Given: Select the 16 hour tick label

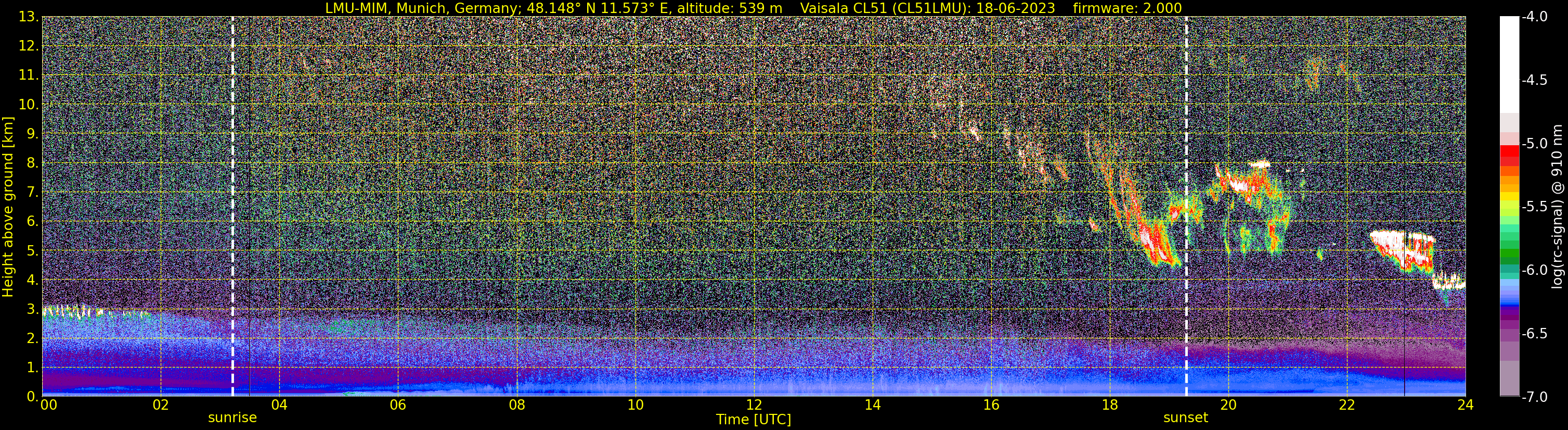Looking at the screenshot, I should (991, 406).
